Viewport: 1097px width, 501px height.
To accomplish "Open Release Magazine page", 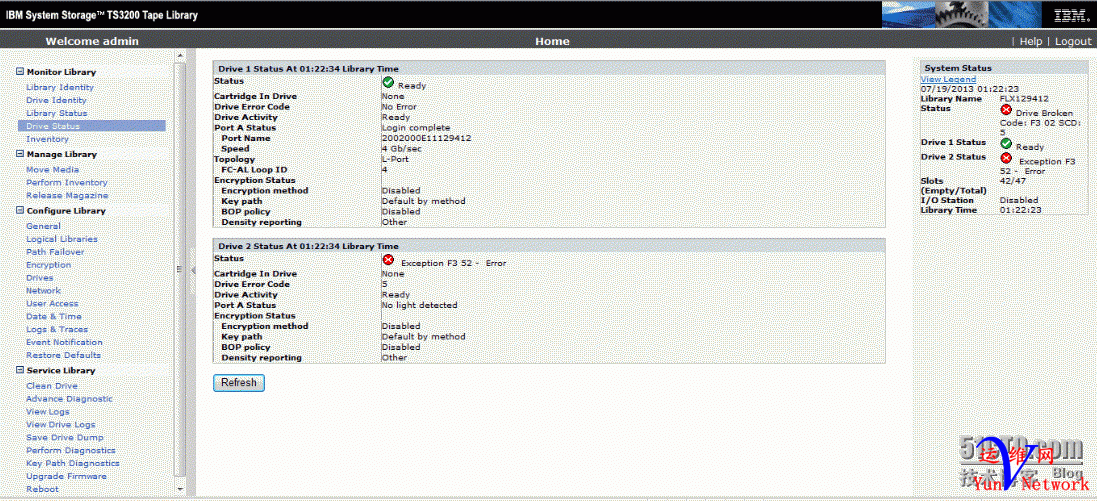I will (x=67, y=195).
